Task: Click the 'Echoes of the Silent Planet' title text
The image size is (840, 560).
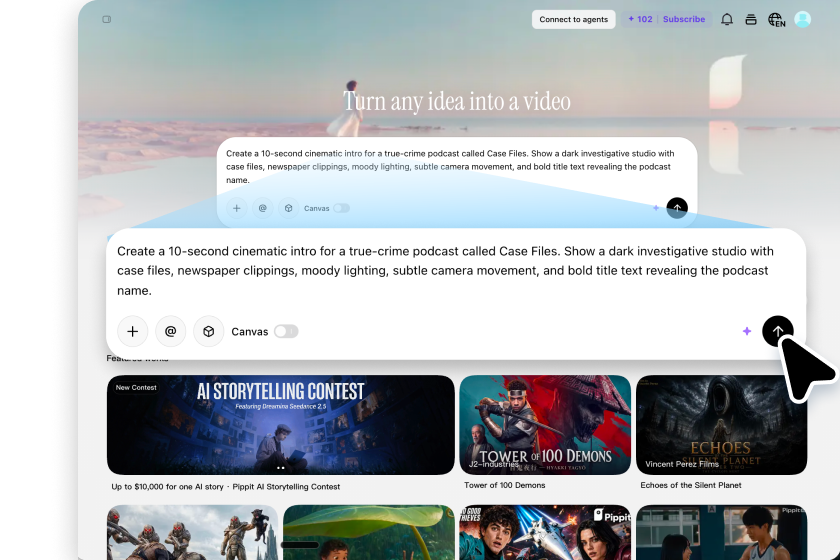Action: tap(691, 485)
